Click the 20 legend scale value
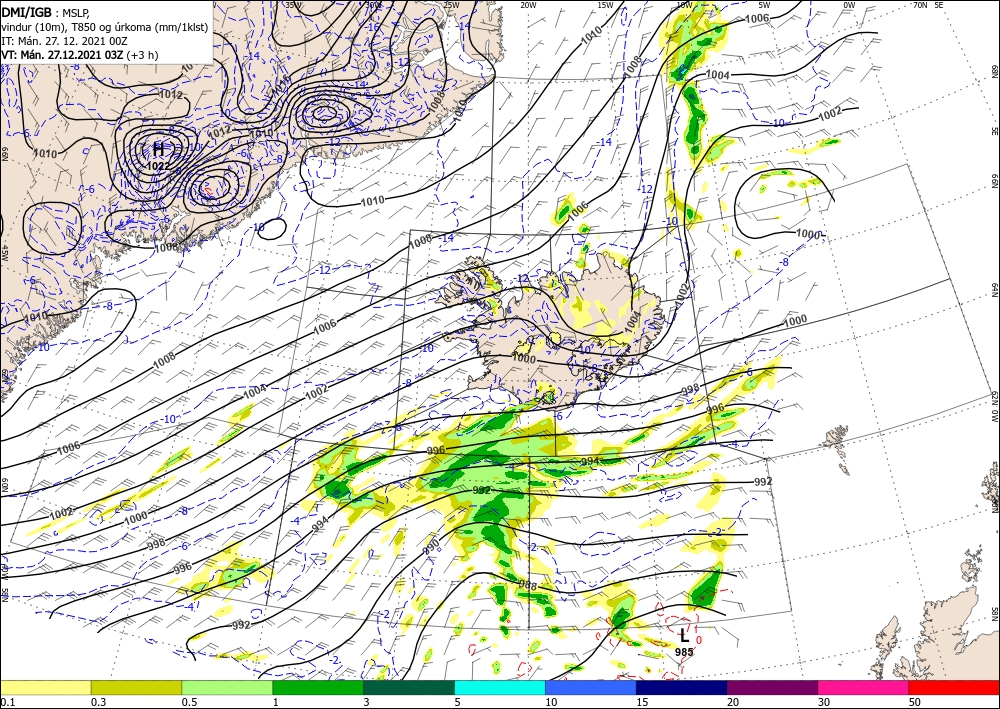 tap(733, 702)
